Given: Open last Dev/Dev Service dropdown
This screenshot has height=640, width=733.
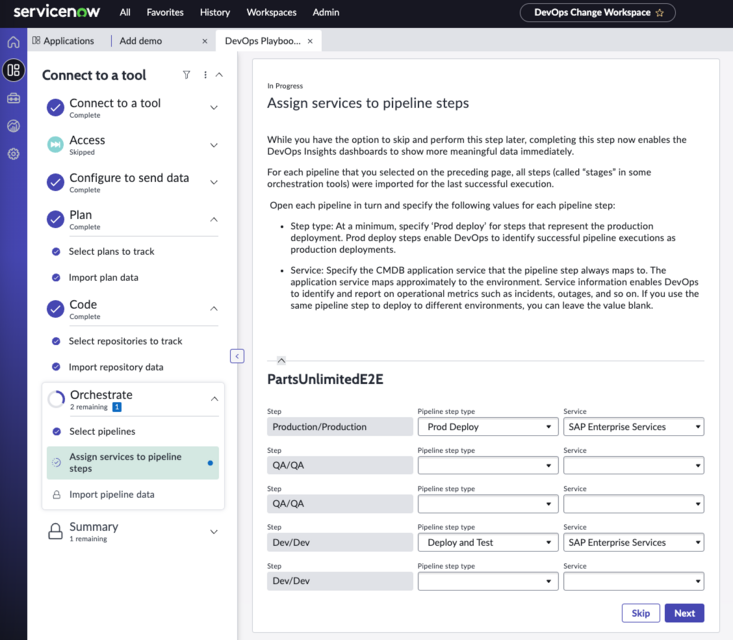Looking at the screenshot, I should click(633, 581).
